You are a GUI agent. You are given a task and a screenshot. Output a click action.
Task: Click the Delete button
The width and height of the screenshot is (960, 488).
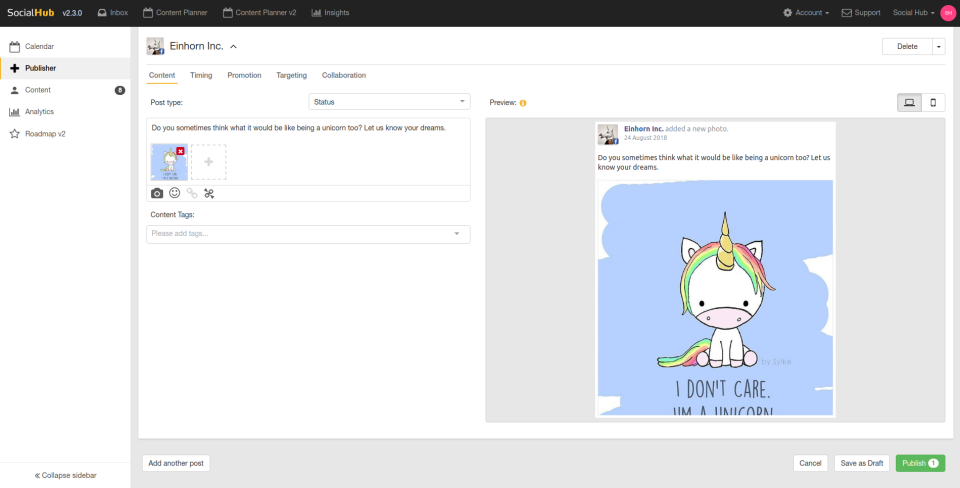click(x=907, y=47)
